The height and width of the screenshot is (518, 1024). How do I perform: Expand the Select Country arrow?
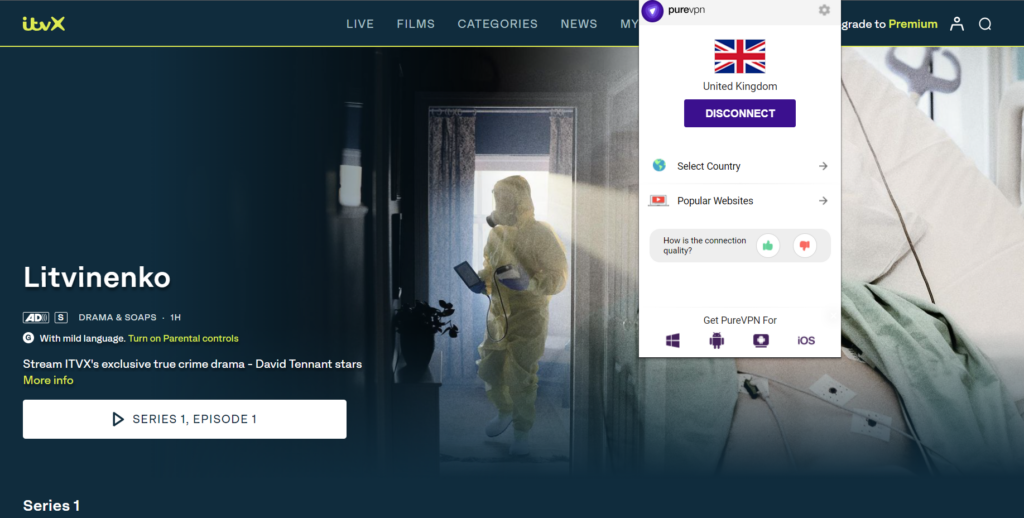[823, 166]
